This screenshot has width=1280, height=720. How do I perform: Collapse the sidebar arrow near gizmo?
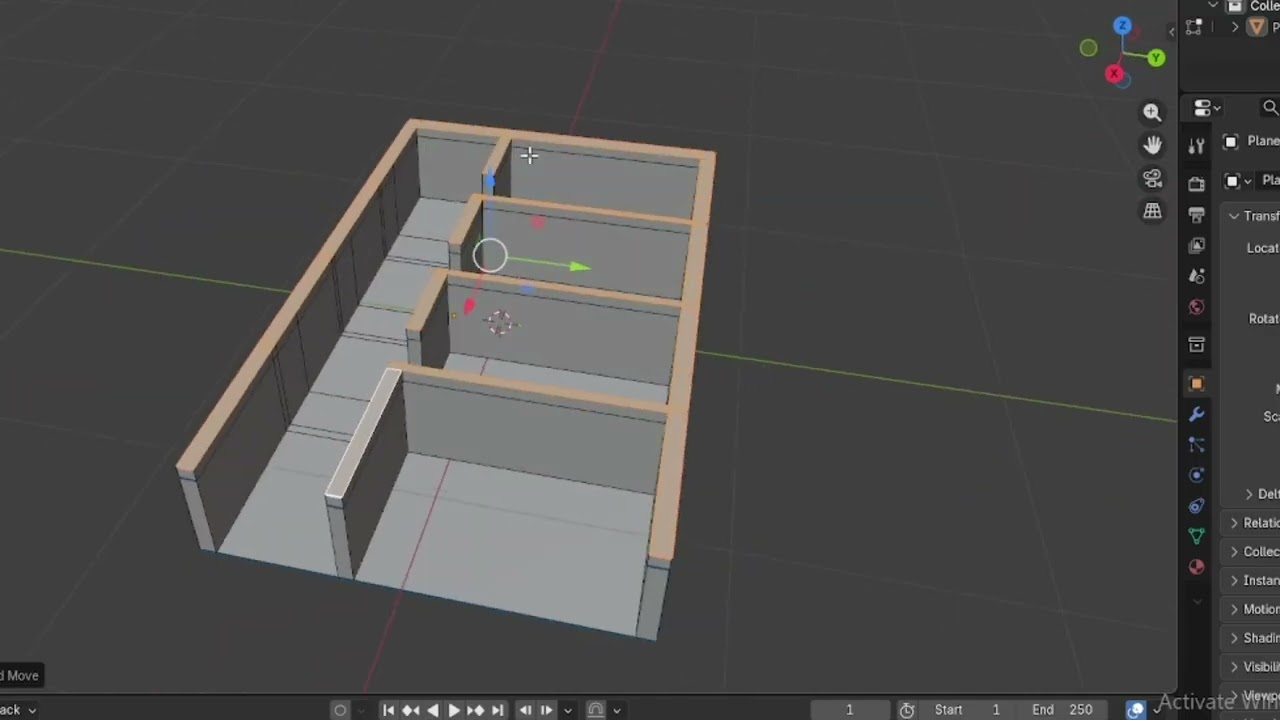point(1172,32)
